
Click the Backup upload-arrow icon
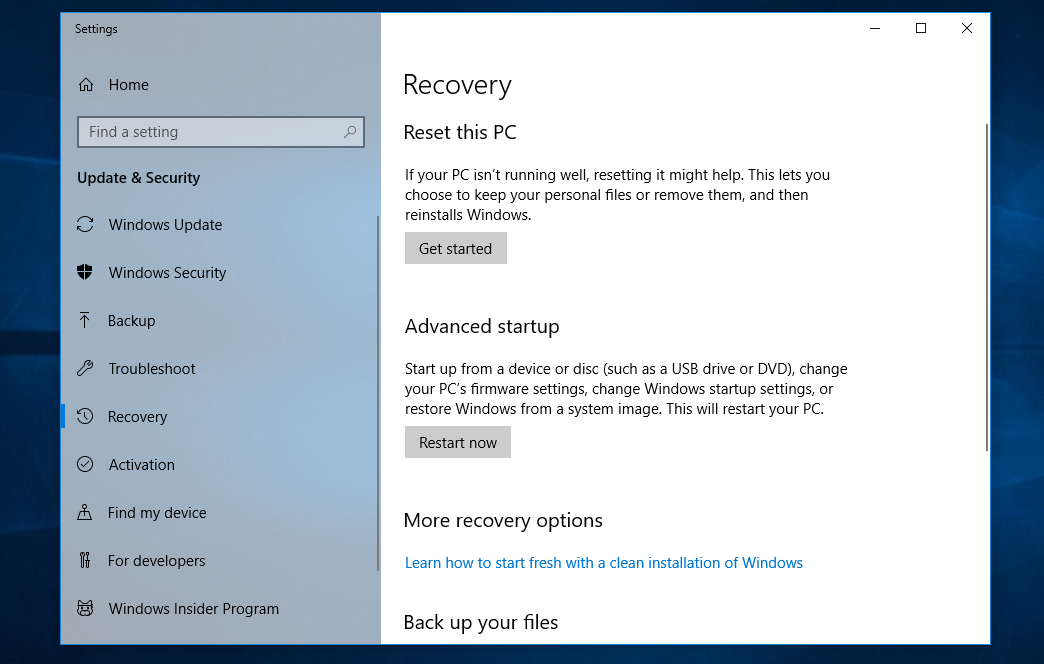[85, 321]
